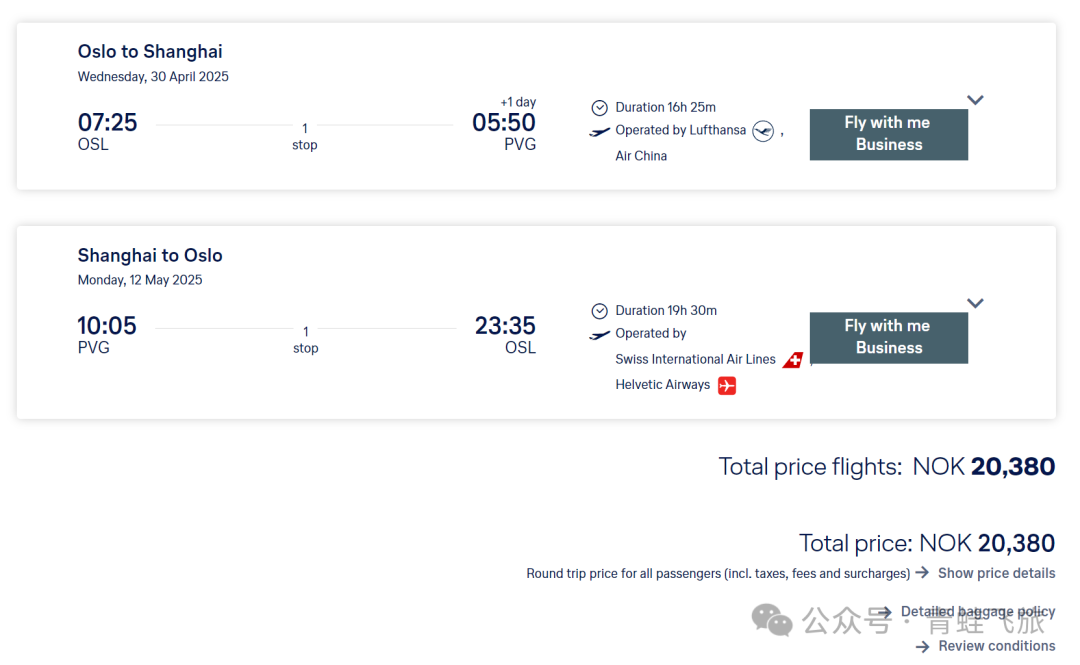This screenshot has width=1080, height=665.
Task: Click the clock icon beside Duration 19h 30m
Action: (x=599, y=311)
